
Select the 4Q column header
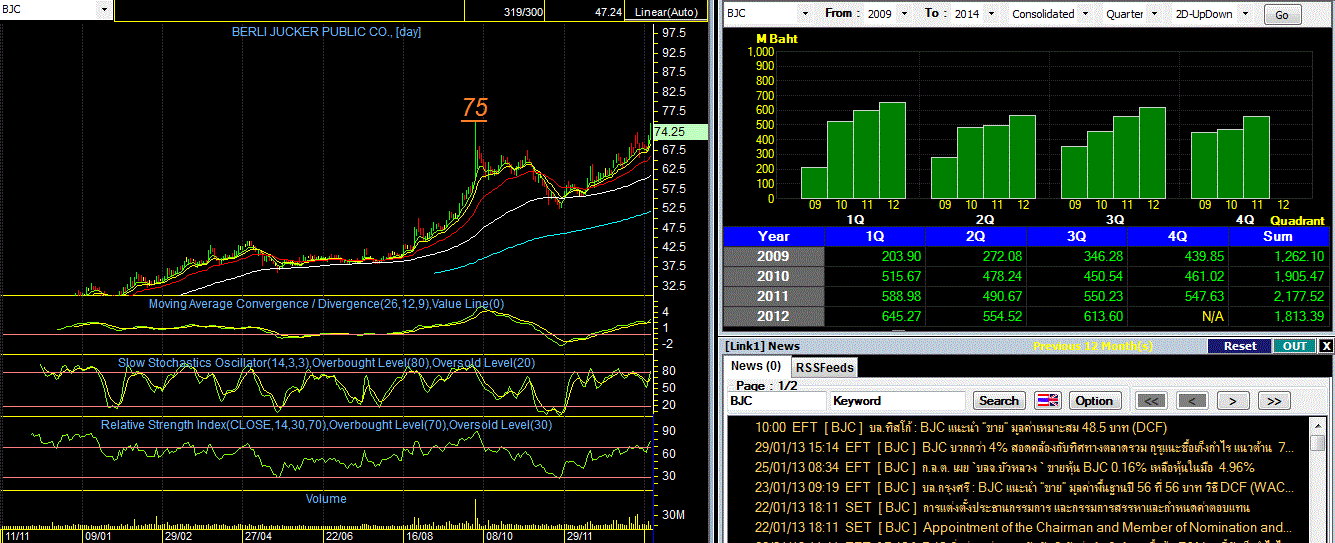[x=1178, y=237]
